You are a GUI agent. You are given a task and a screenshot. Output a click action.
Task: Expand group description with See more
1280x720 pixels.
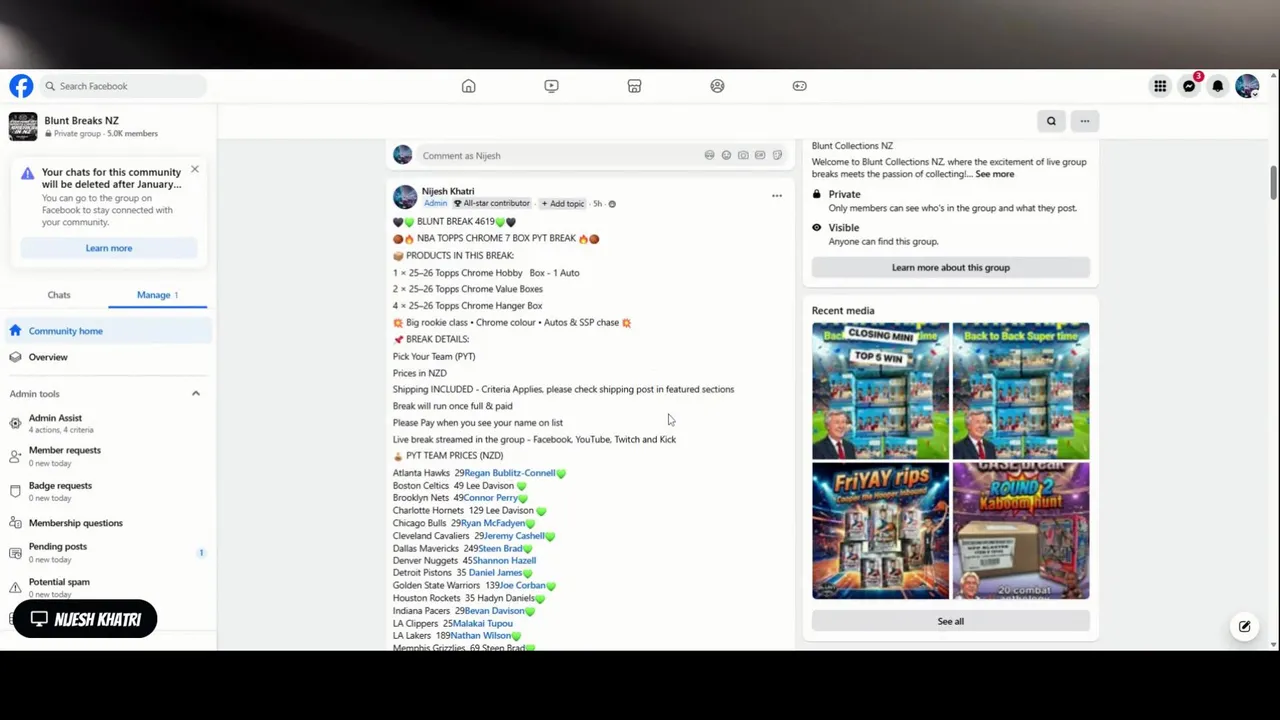pos(994,174)
